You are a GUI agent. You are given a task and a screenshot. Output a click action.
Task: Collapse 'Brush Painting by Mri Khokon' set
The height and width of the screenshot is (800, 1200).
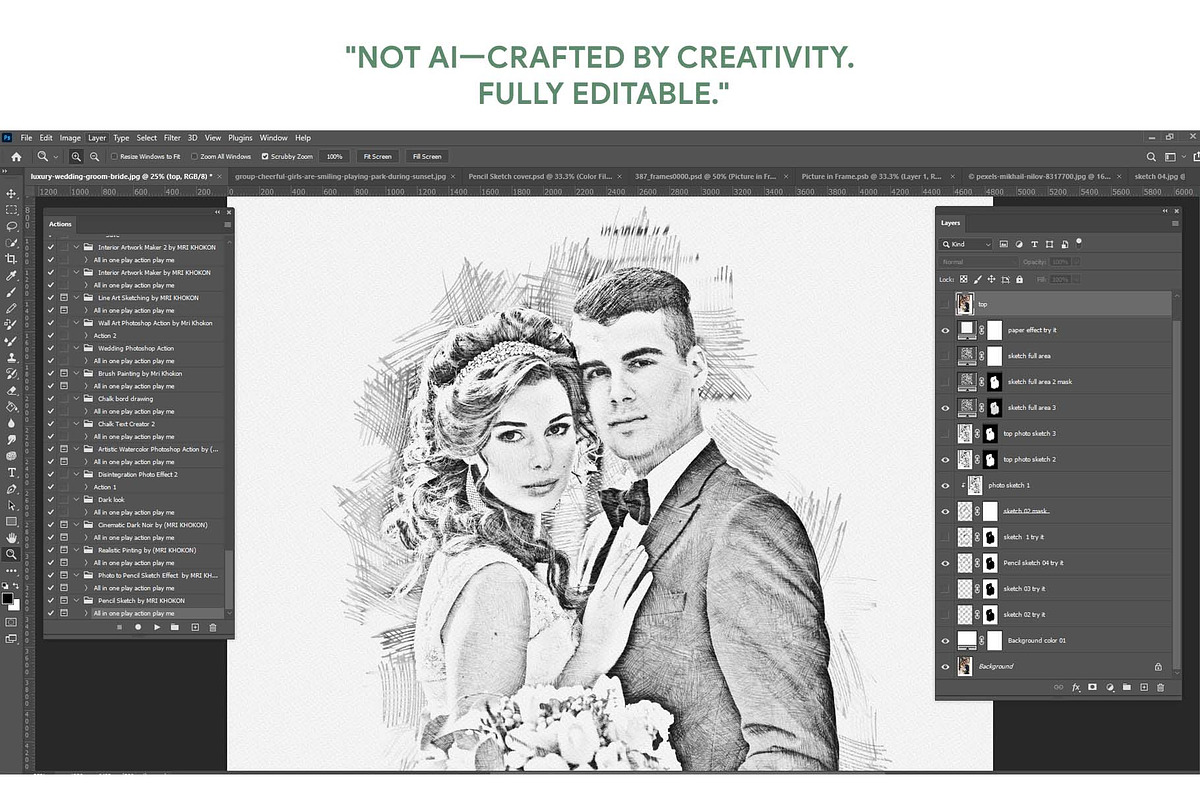(77, 373)
